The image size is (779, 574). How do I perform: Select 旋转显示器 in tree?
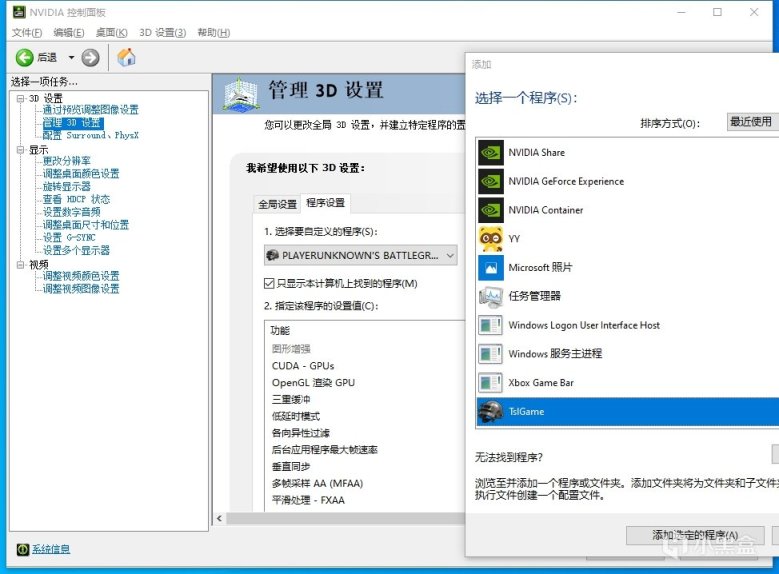point(67,187)
